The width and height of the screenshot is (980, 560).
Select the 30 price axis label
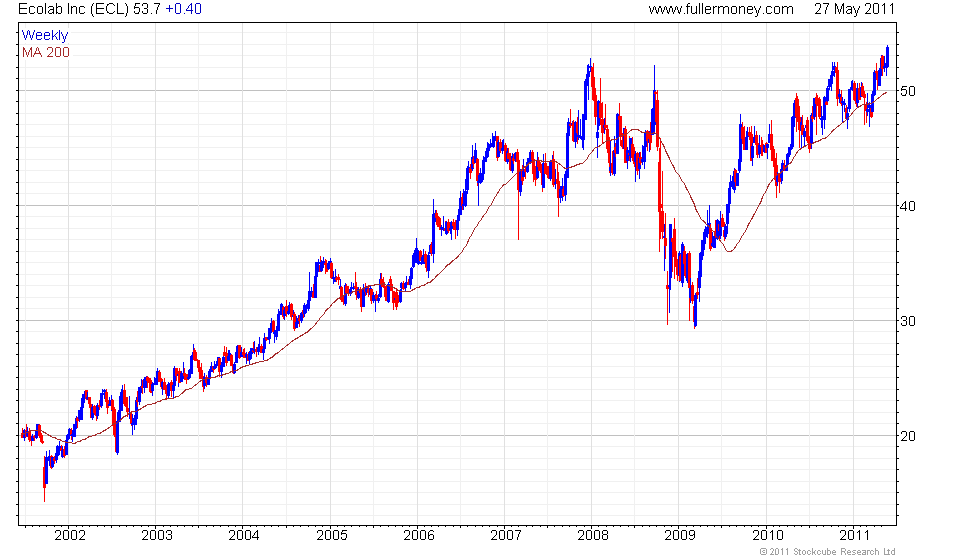click(x=908, y=321)
